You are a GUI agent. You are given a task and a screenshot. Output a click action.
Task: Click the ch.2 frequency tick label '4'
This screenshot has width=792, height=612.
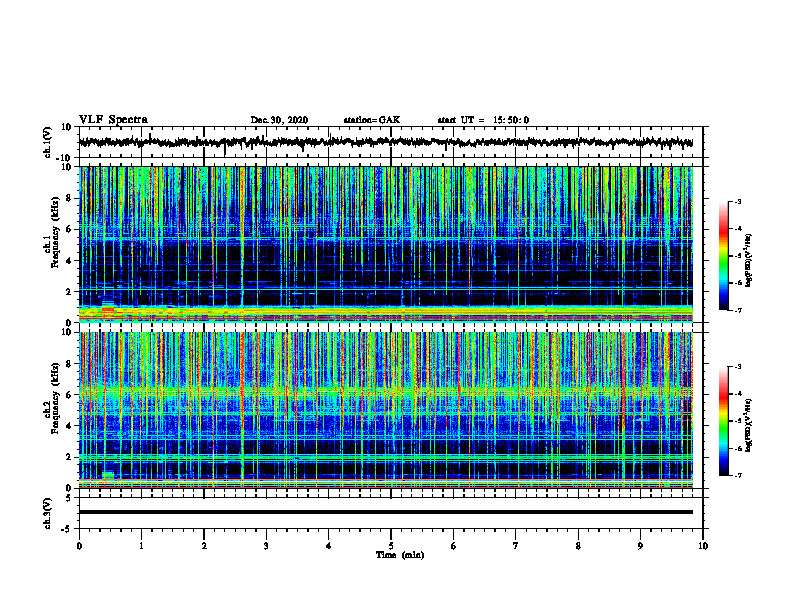point(70,427)
